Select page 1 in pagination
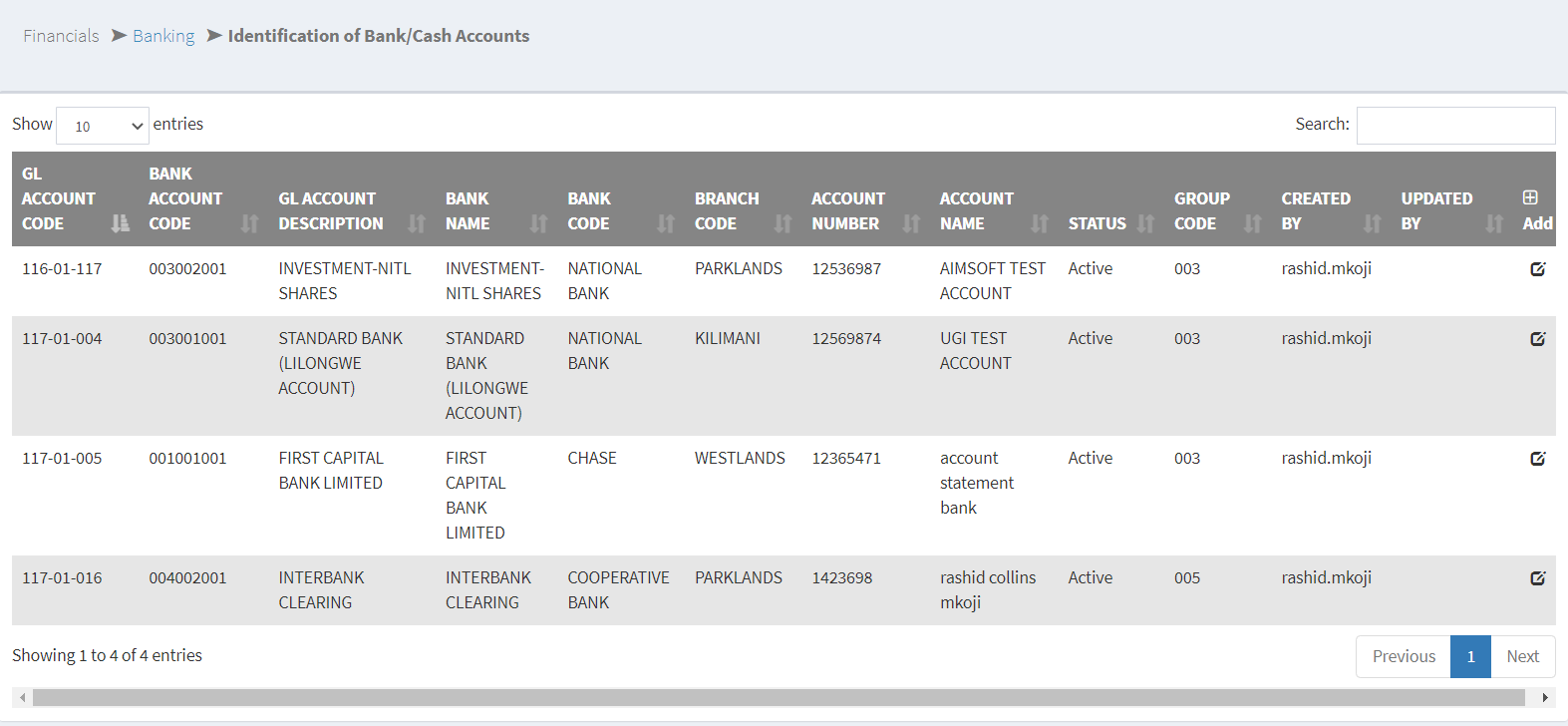The height and width of the screenshot is (726, 1568). pos(1470,656)
